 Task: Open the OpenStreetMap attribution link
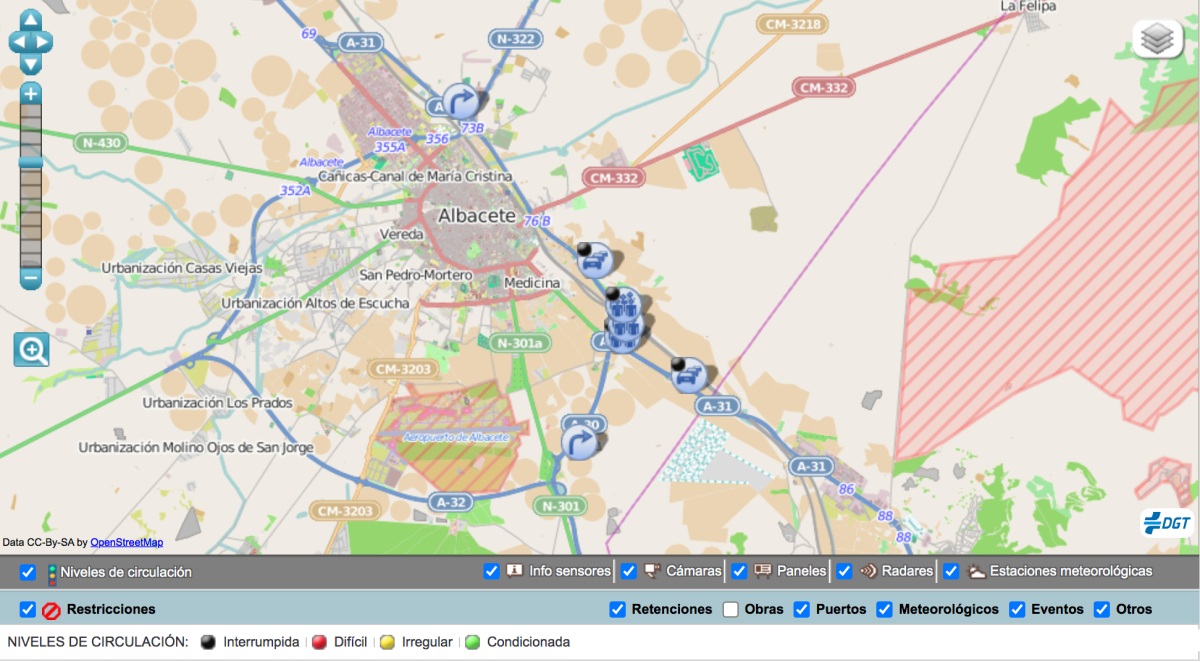[x=126, y=543]
